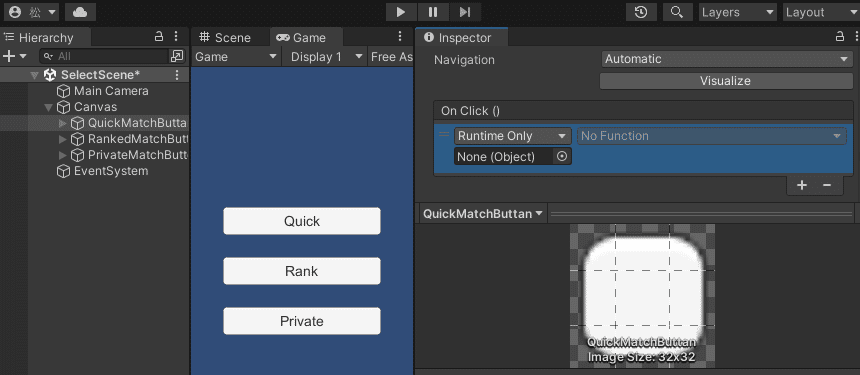Click the On Click () header
This screenshot has width=860, height=375.
[643, 111]
